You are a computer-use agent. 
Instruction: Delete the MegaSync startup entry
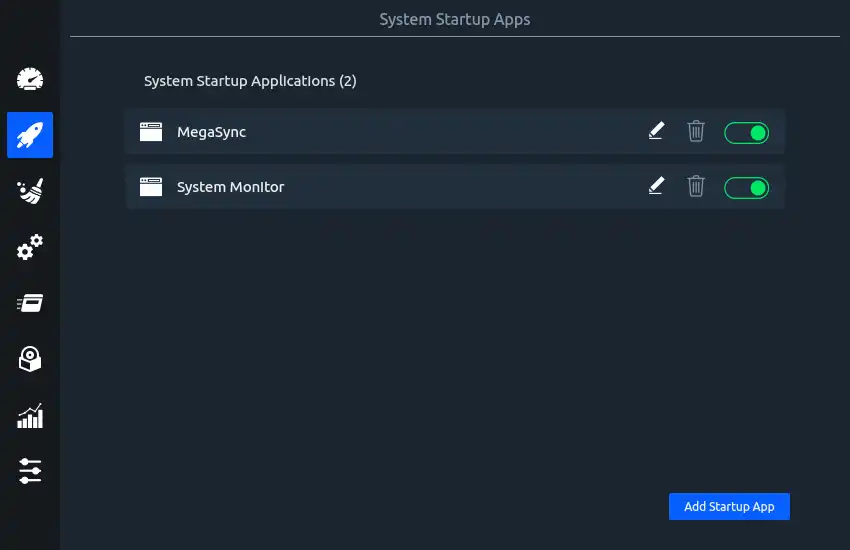pos(696,131)
